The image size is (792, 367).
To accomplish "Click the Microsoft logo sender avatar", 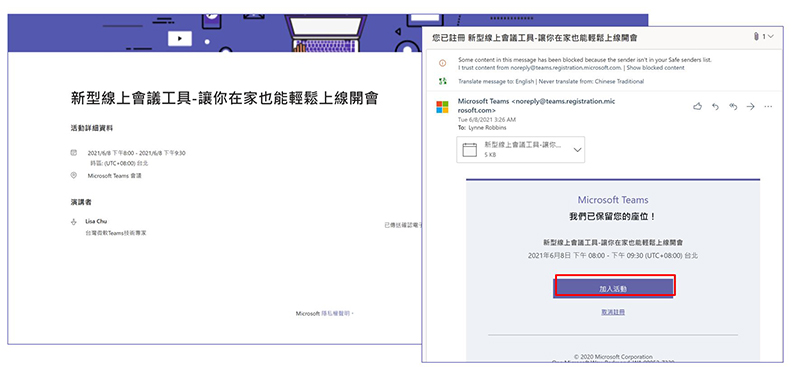I will [x=442, y=107].
